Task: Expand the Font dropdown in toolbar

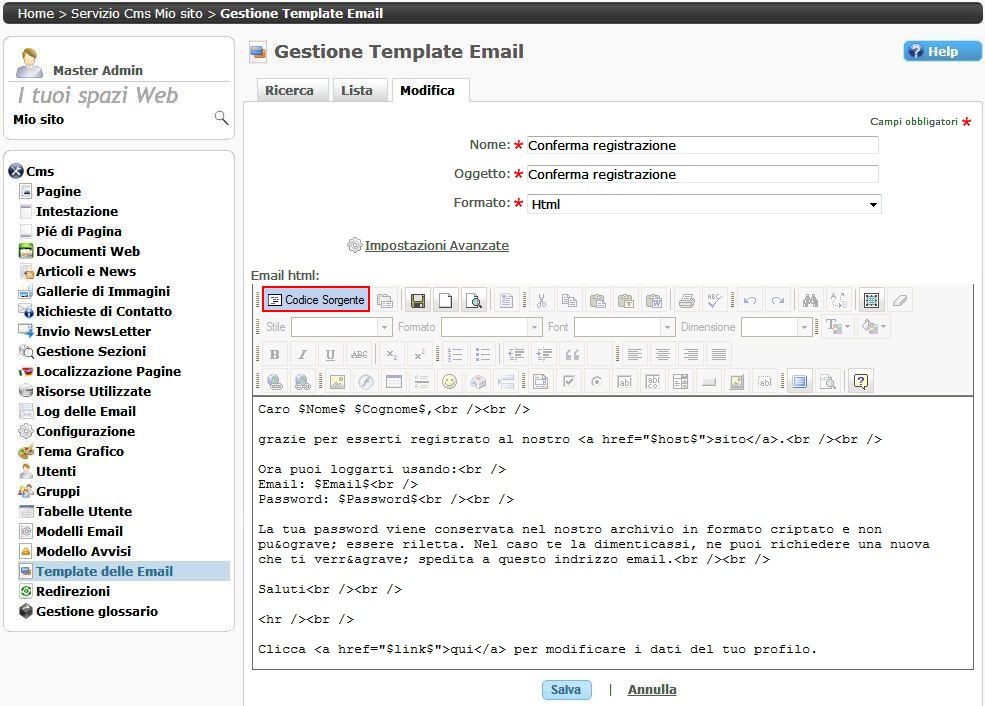Action: point(667,327)
